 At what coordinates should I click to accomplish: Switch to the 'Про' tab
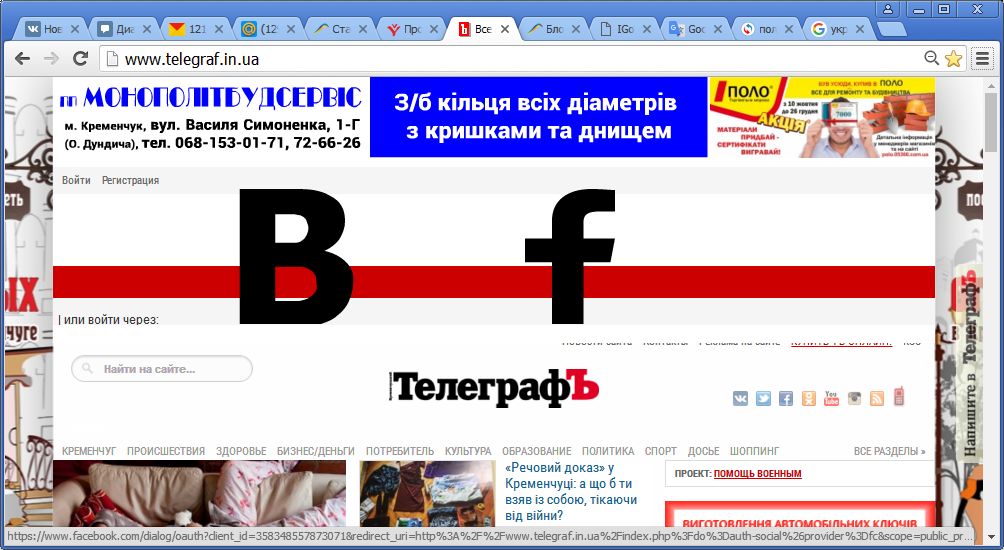coord(412,29)
